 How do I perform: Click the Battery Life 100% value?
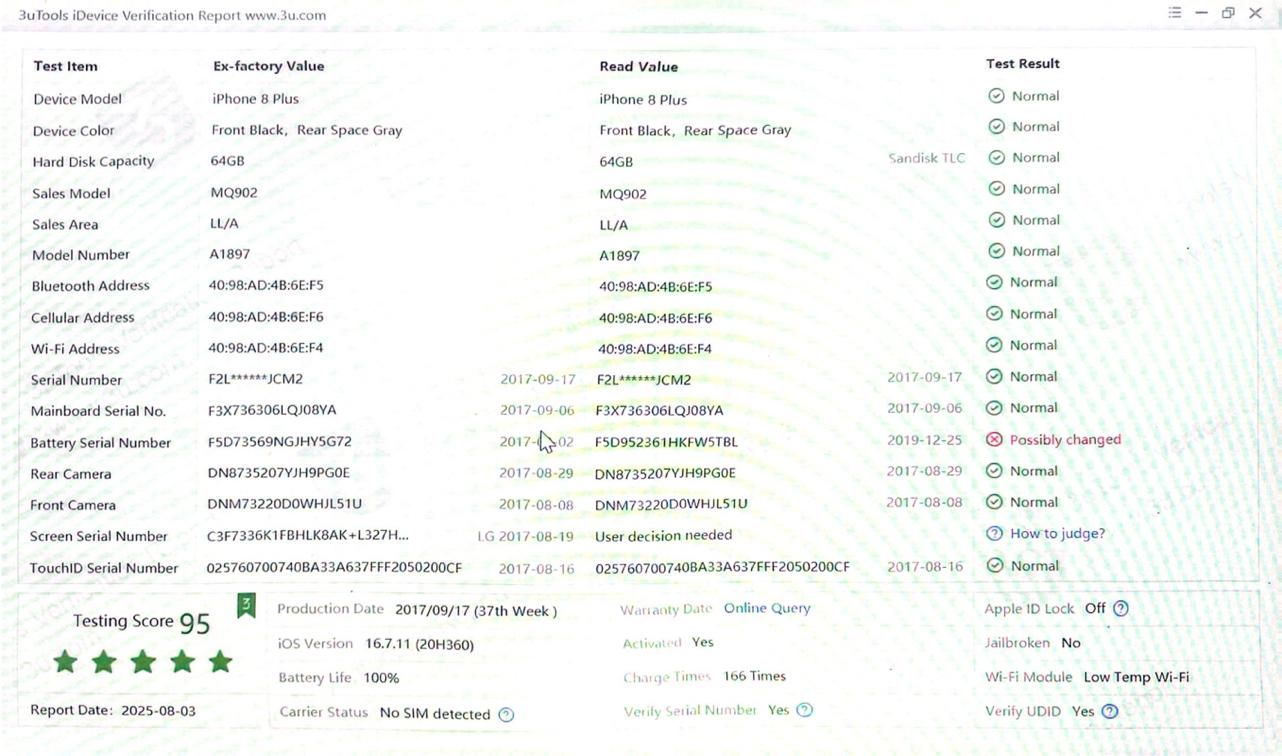pyautogui.click(x=381, y=678)
